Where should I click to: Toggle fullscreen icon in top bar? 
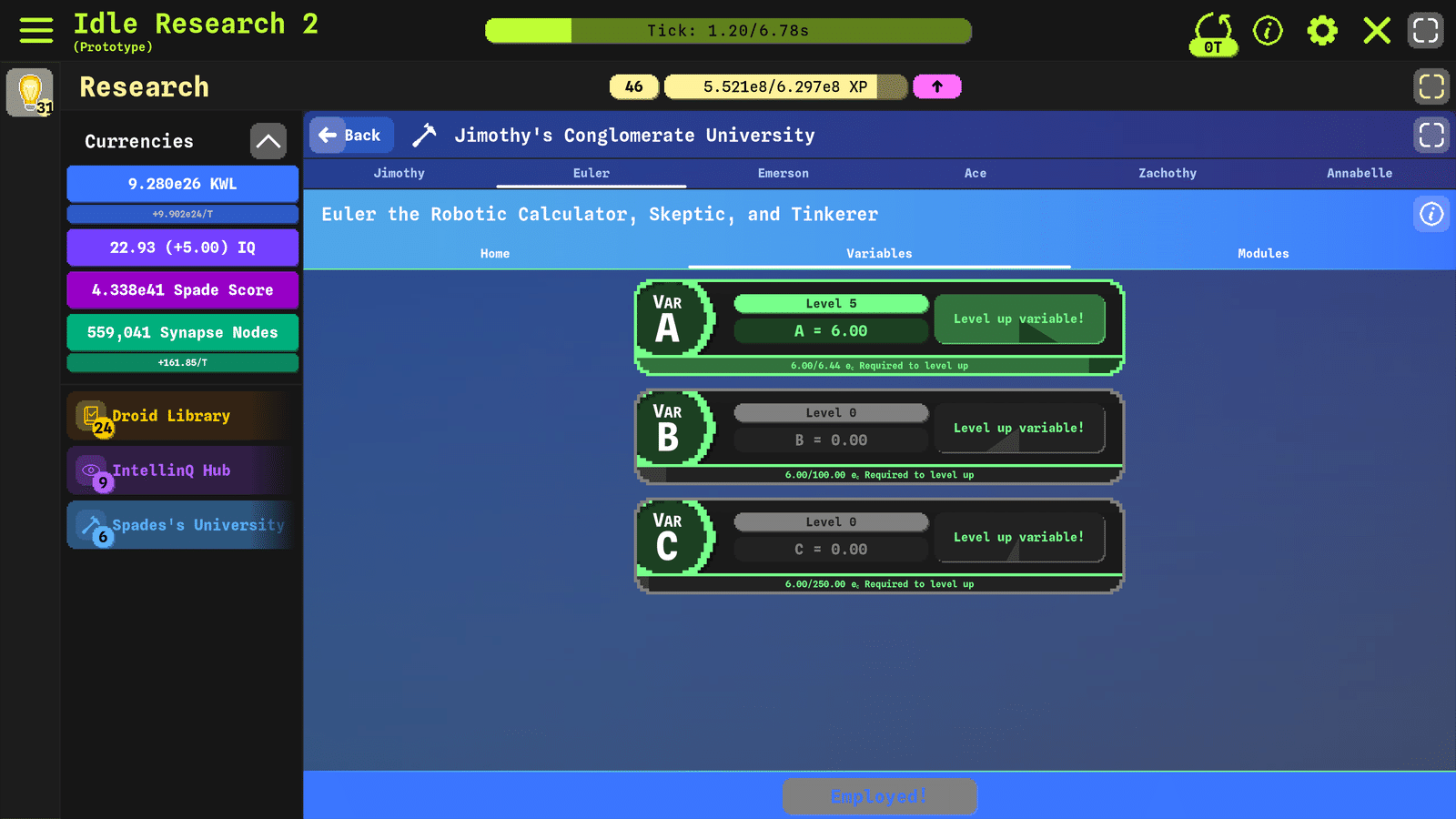click(1426, 31)
